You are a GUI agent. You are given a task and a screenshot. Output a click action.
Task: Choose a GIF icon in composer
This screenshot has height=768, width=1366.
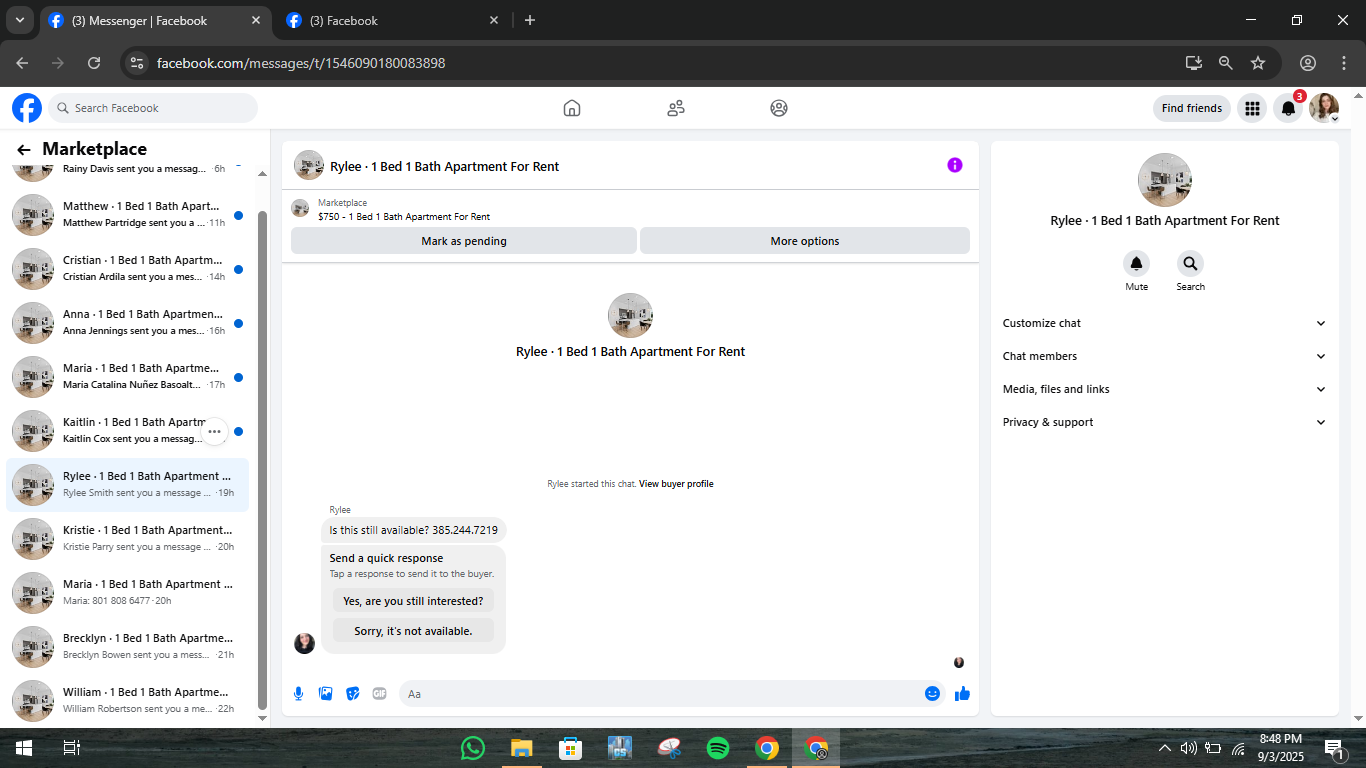pyautogui.click(x=380, y=694)
